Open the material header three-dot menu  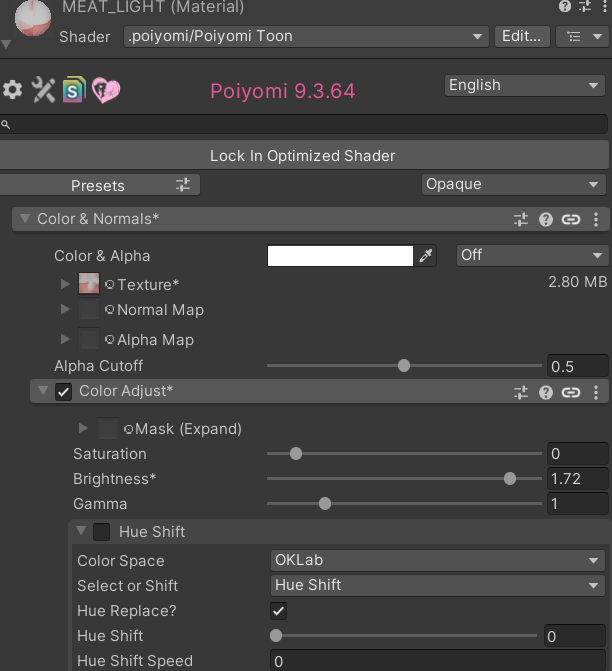click(605, 6)
